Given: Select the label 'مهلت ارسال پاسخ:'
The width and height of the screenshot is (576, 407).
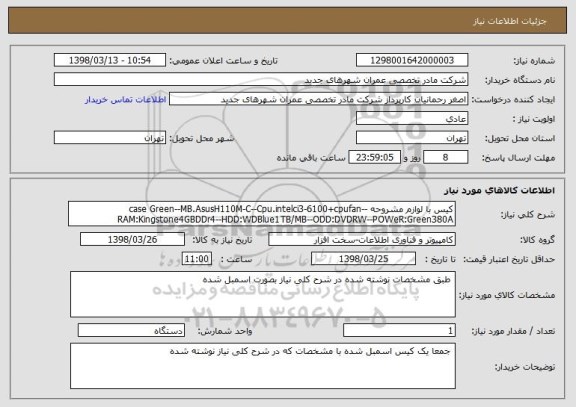Looking at the screenshot, I should (x=518, y=158).
